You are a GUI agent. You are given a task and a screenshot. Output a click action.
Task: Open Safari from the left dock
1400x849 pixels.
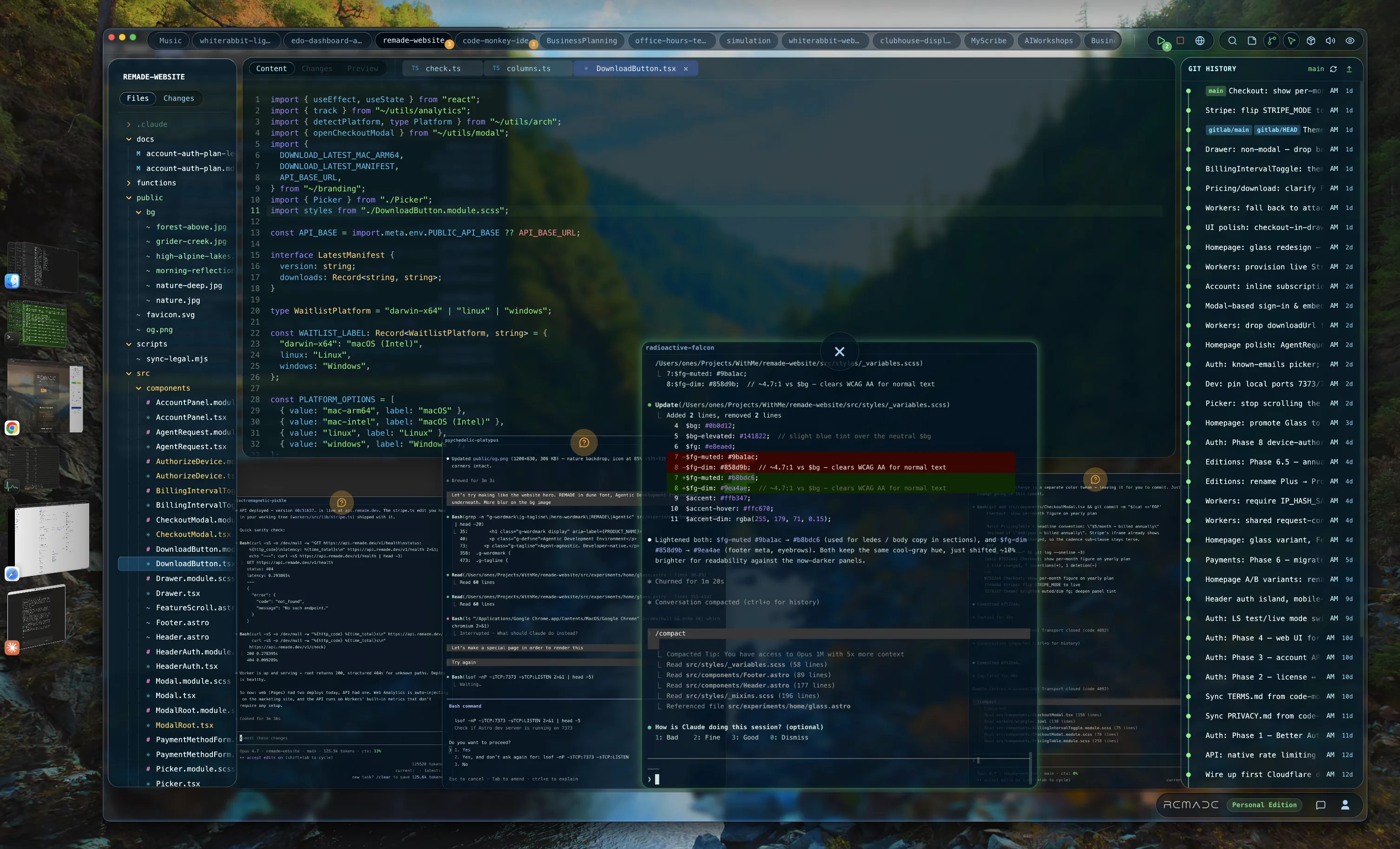click(13, 574)
